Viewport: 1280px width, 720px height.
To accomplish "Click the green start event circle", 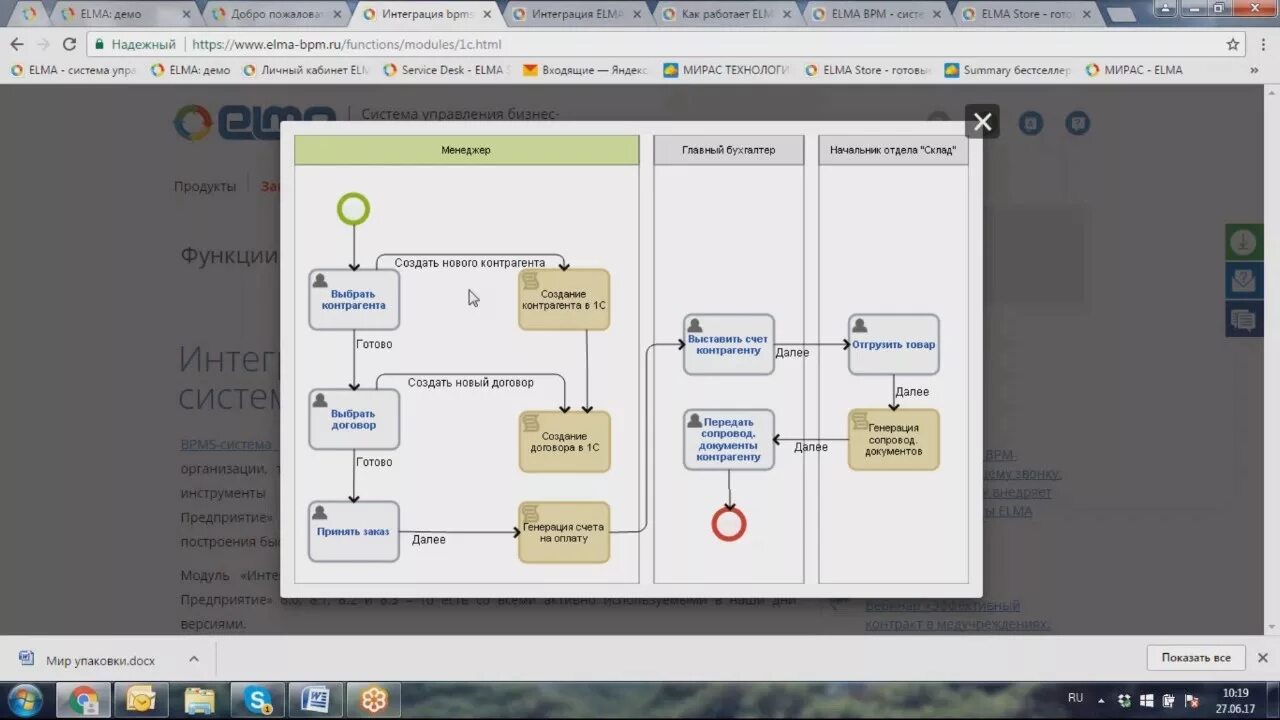I will pos(353,209).
